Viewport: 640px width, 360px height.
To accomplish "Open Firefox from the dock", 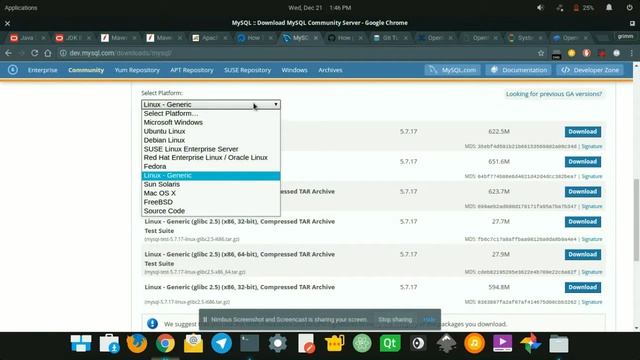I will point(137,343).
